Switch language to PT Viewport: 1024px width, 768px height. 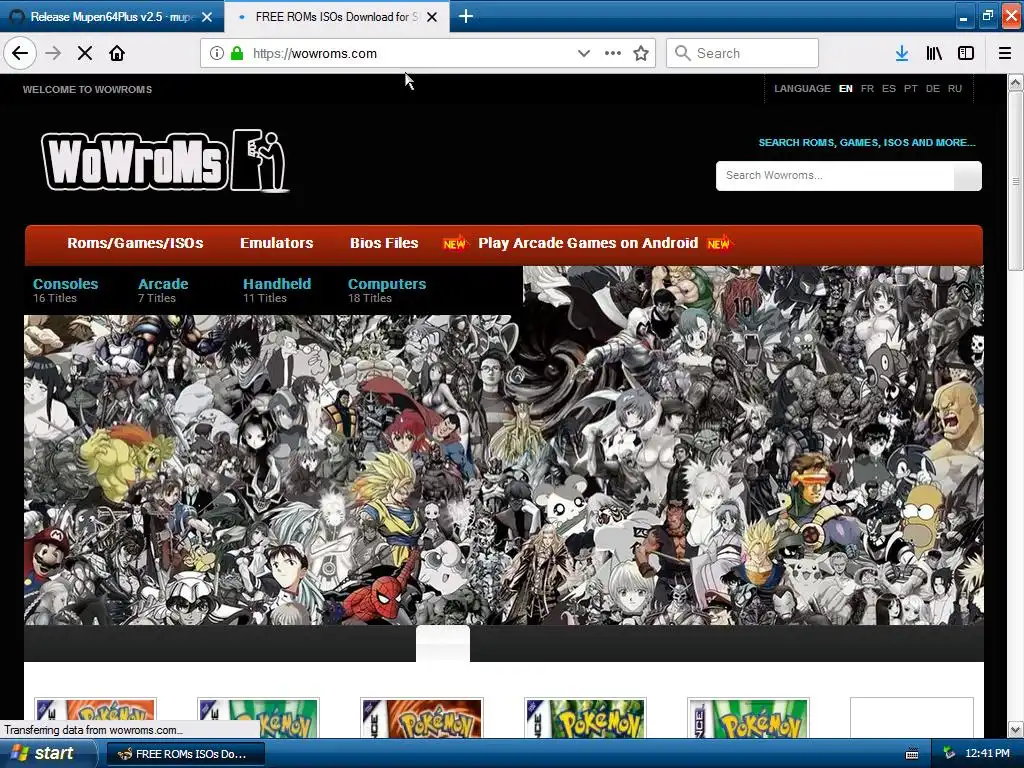tap(910, 89)
